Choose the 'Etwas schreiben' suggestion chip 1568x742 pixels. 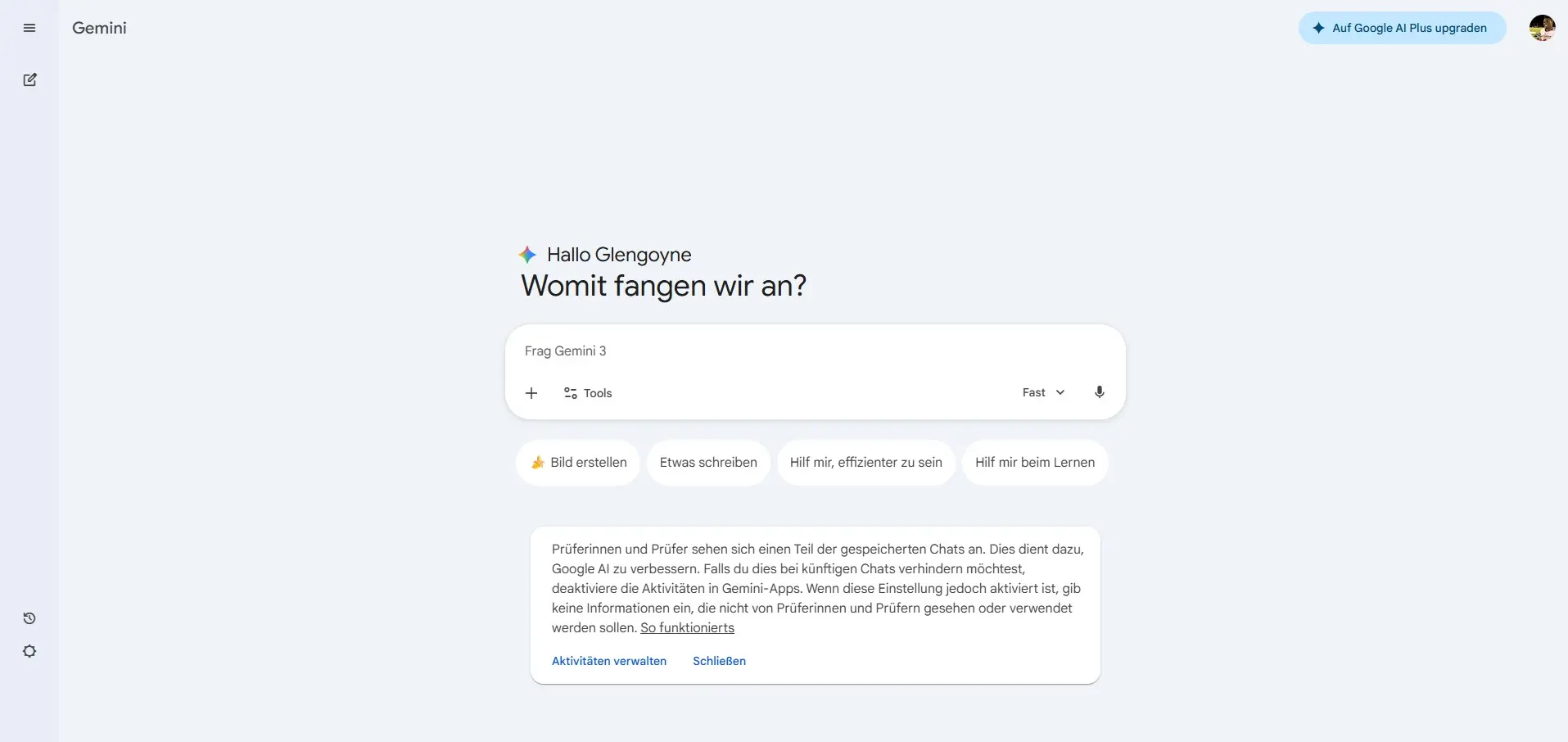coord(708,463)
